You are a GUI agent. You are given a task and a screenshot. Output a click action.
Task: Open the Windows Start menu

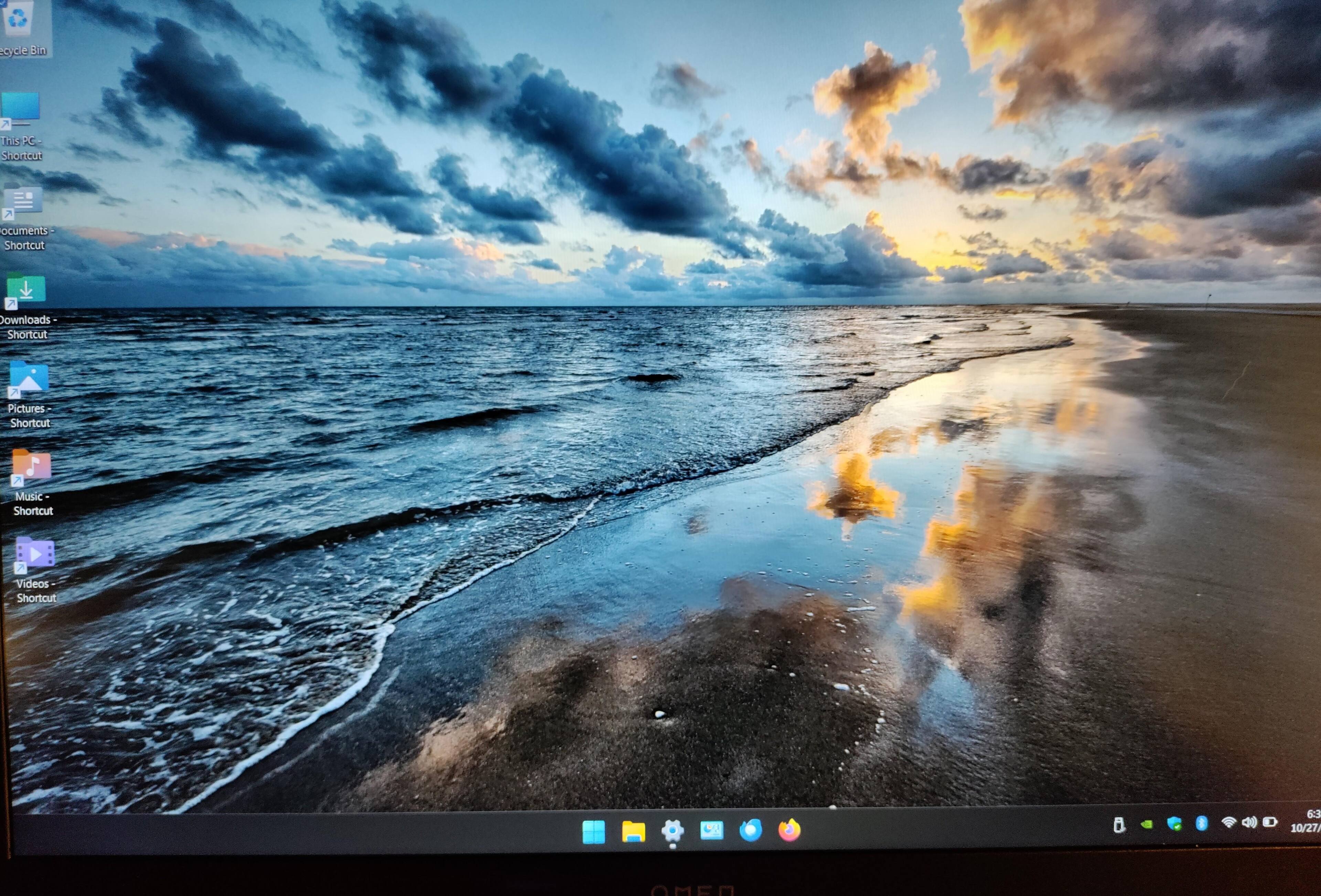593,832
